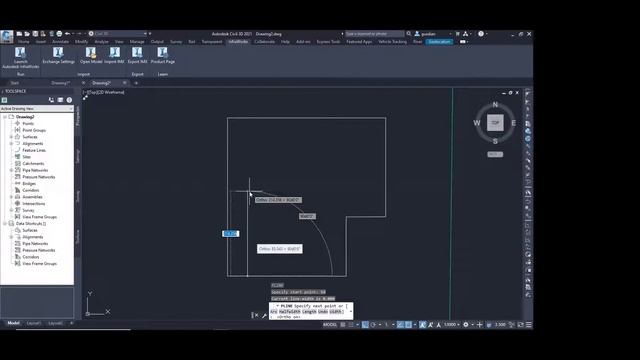640x360 pixels.
Task: Switch to Drawing1 document tab
Action: (60, 83)
